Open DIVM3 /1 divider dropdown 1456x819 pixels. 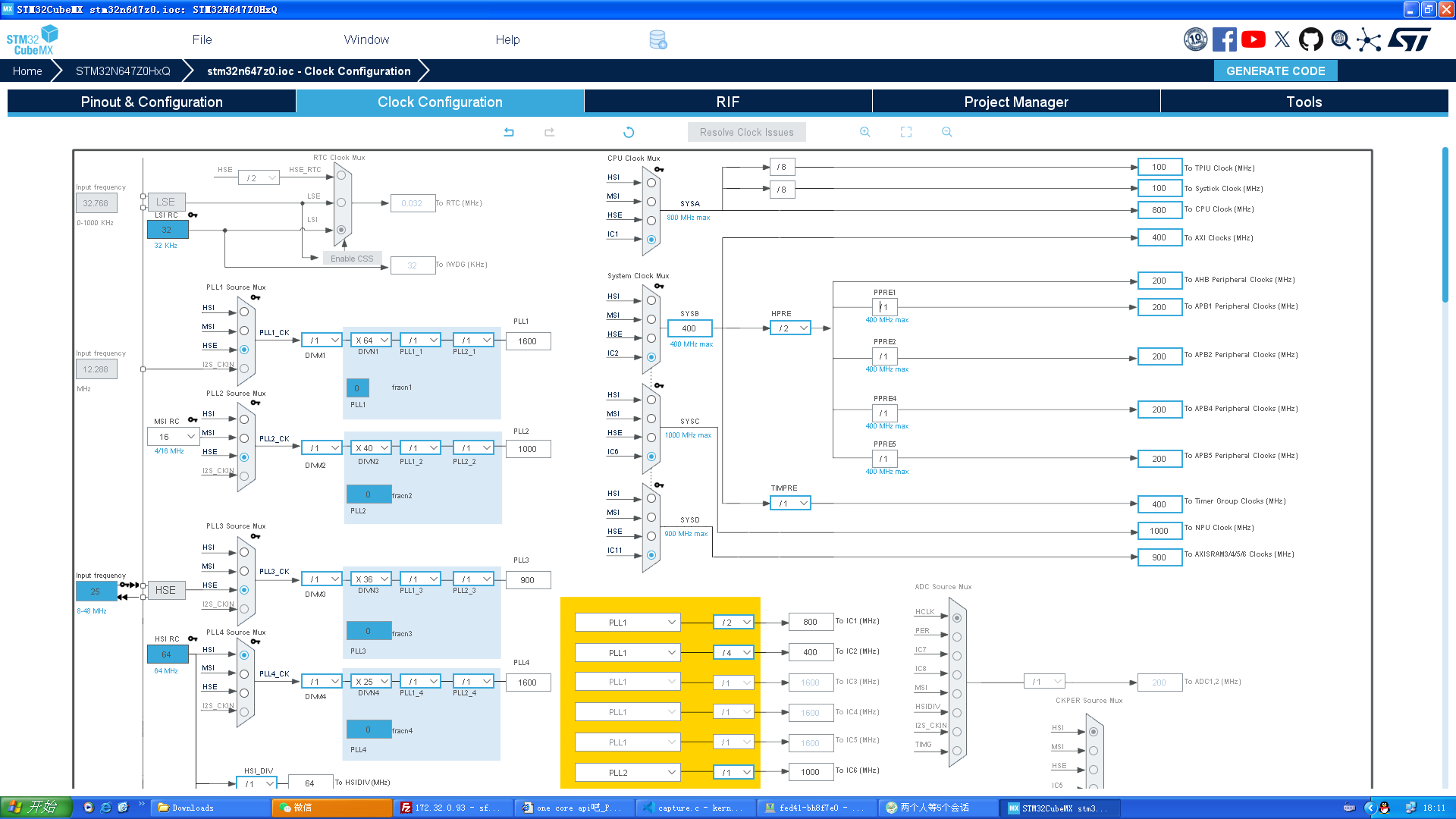(x=322, y=579)
